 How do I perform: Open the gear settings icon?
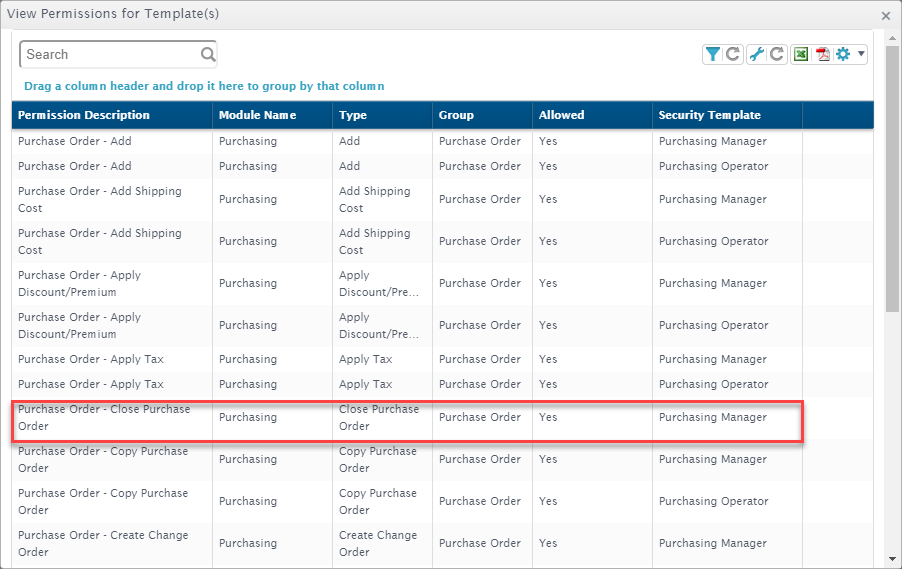pyautogui.click(x=843, y=55)
